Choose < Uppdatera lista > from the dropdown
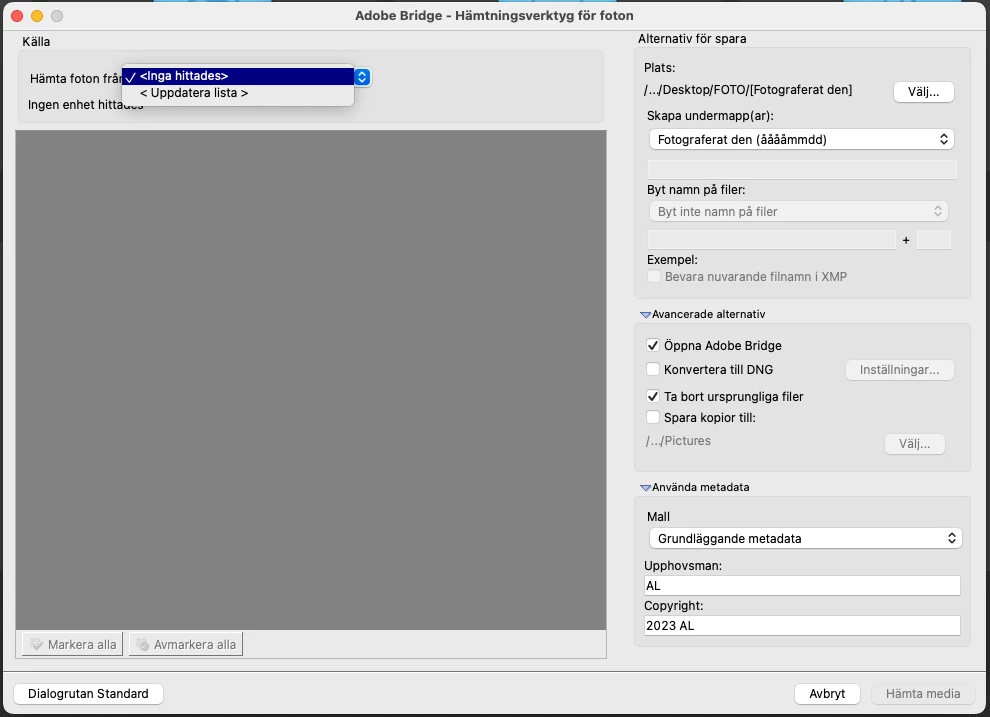The image size is (990, 717). point(237,93)
